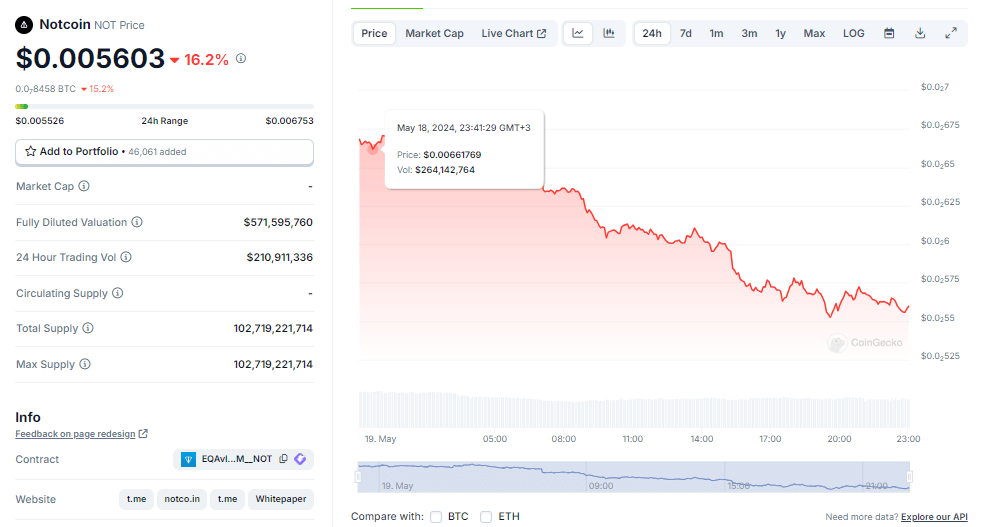
Task: Download the chart data
Action: 920,33
